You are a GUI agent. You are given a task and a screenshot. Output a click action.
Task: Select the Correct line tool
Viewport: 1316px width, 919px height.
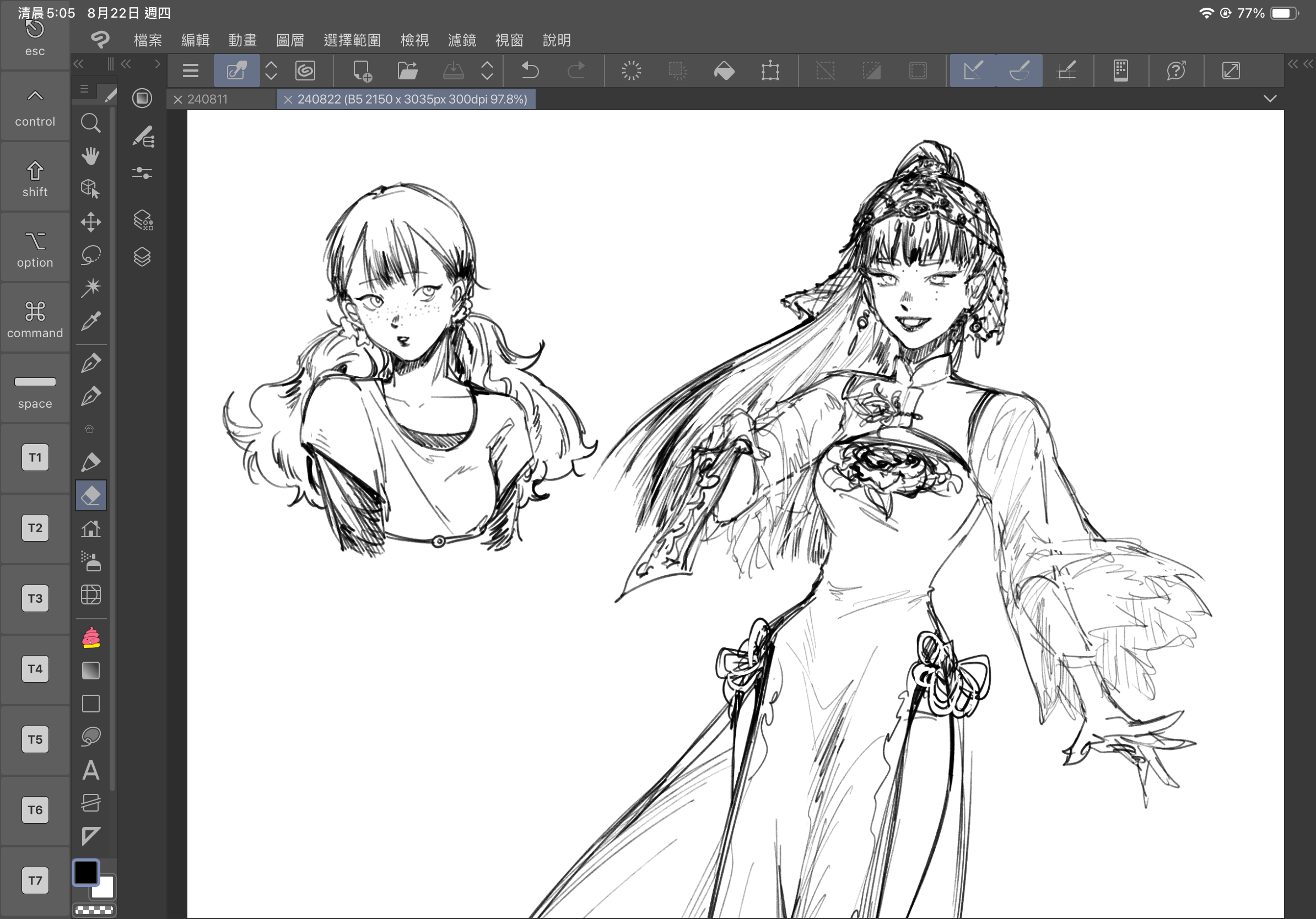[90, 803]
